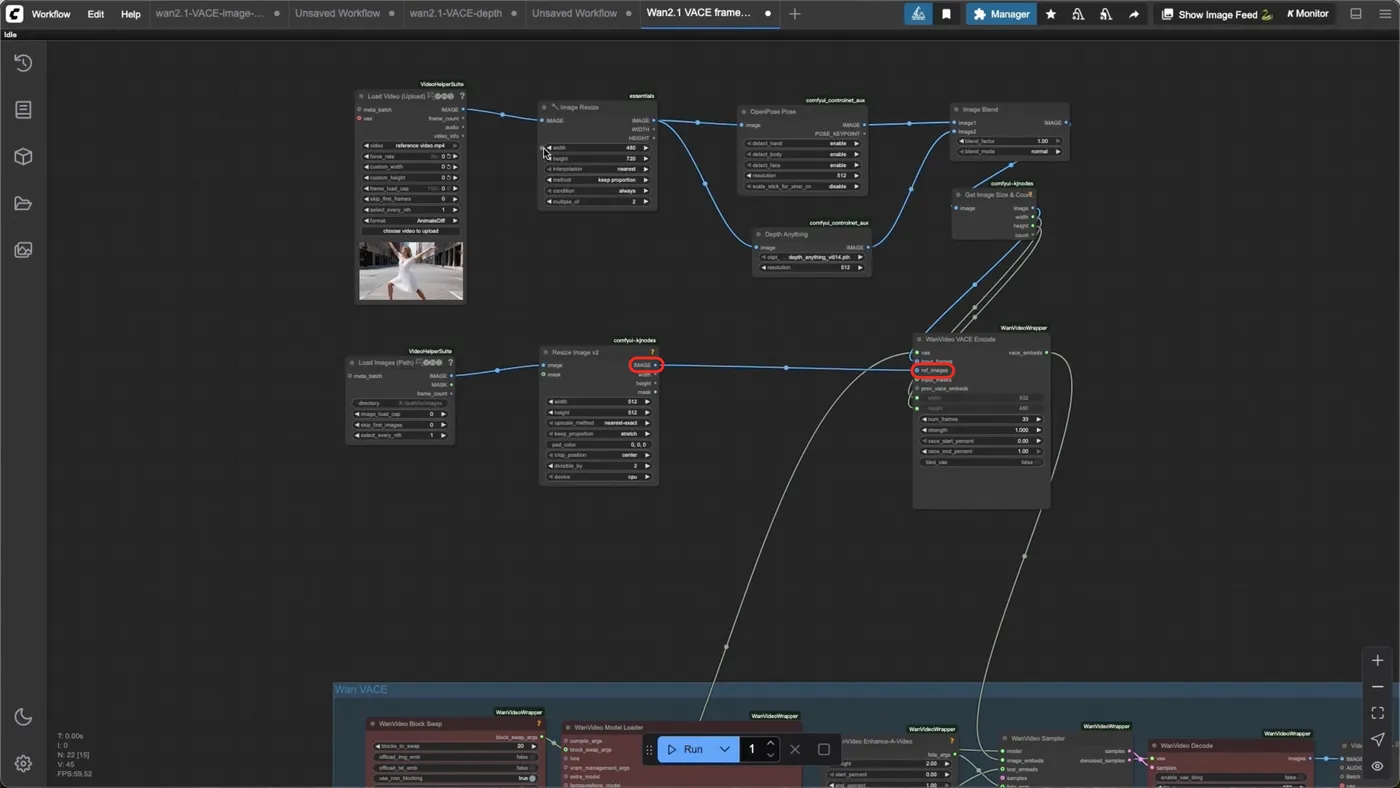
Task: Open settings gear in sidebar
Action: click(23, 764)
